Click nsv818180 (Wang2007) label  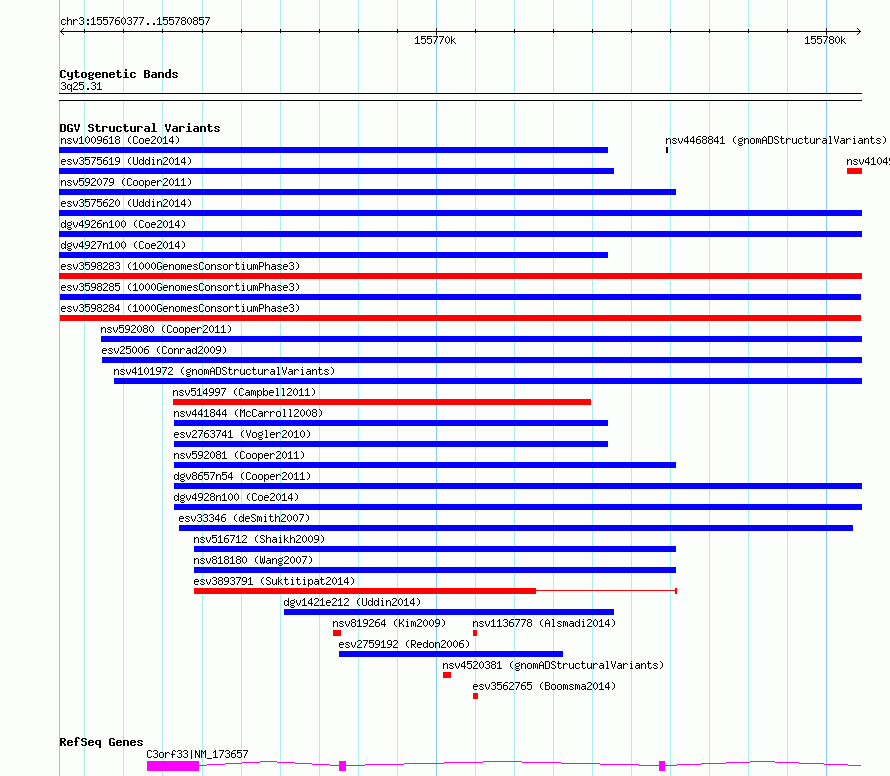click(x=253, y=560)
